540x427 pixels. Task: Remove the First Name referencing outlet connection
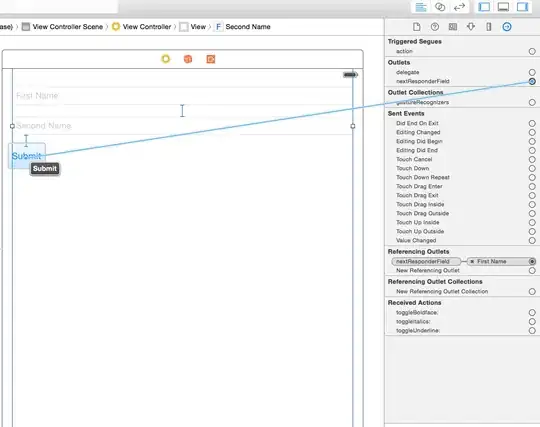click(x=472, y=262)
